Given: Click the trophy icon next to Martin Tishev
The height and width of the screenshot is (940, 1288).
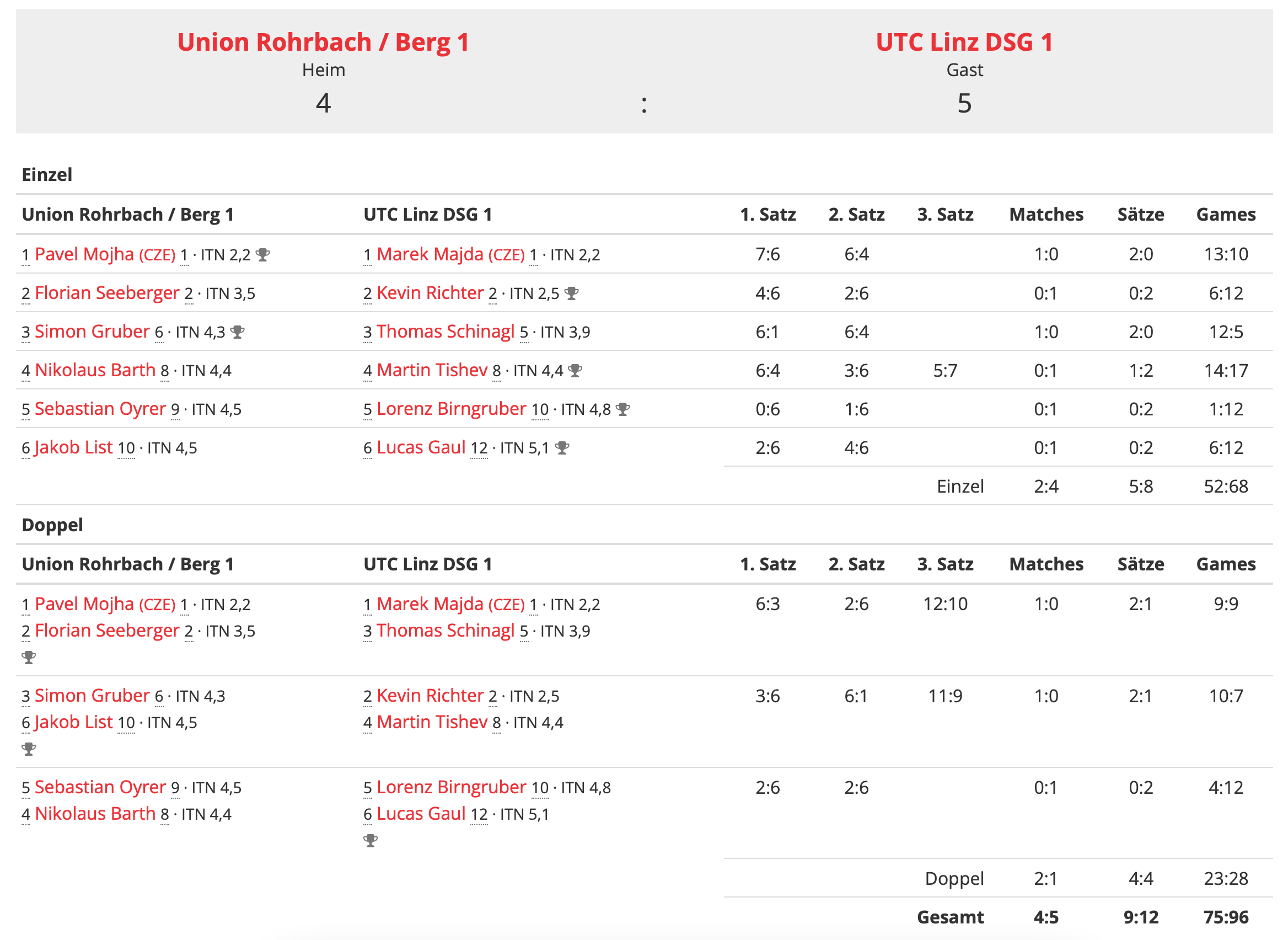Looking at the screenshot, I should (575, 371).
